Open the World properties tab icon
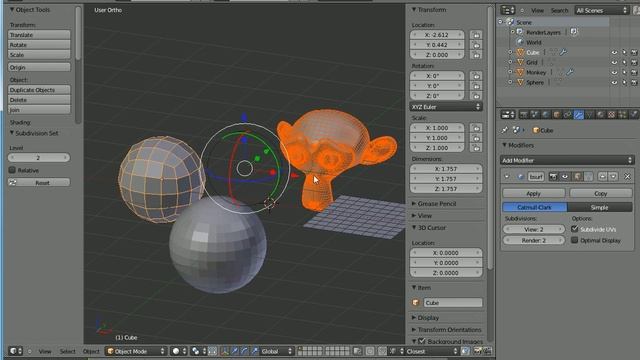Image resolution: width=640 pixels, height=360 pixels. [545, 115]
